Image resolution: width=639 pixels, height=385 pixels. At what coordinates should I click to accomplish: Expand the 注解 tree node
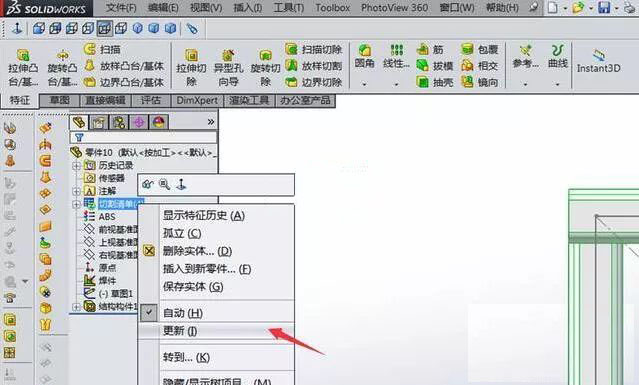point(76,191)
